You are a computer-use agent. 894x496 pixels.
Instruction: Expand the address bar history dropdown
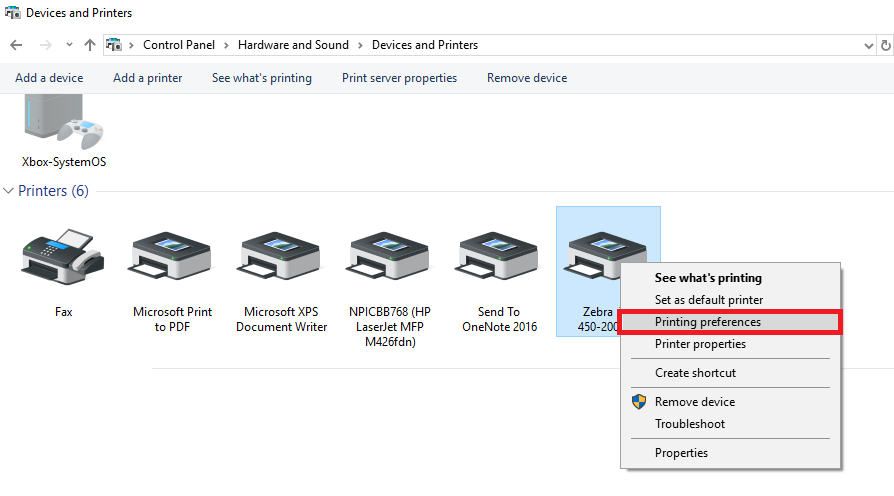(x=868, y=46)
